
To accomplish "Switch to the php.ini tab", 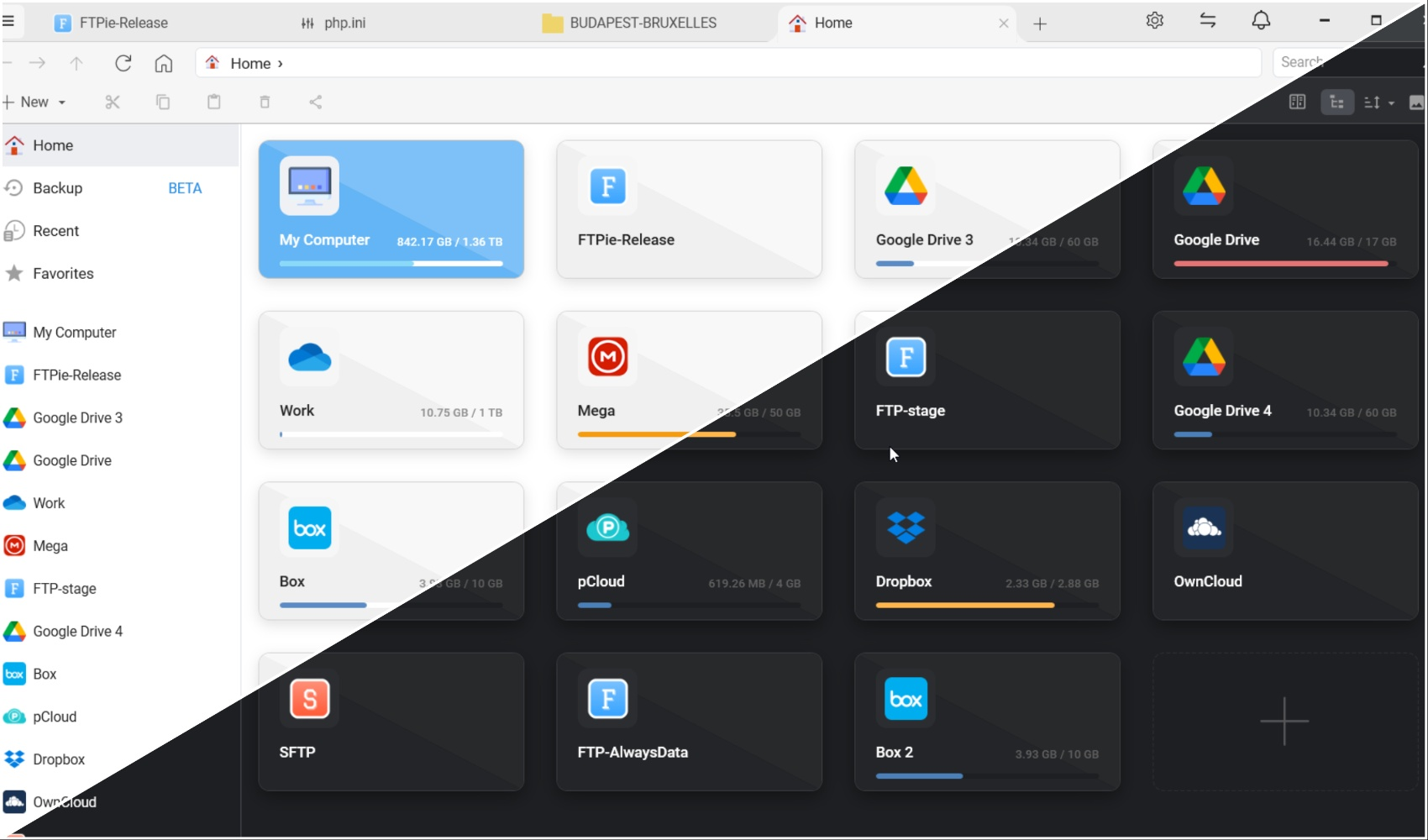I will tap(333, 23).
